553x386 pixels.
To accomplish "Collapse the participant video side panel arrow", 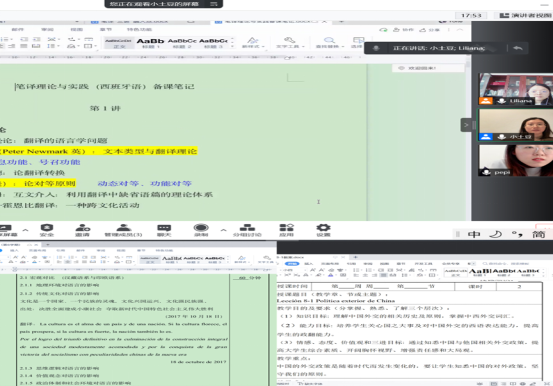I will point(466,125).
